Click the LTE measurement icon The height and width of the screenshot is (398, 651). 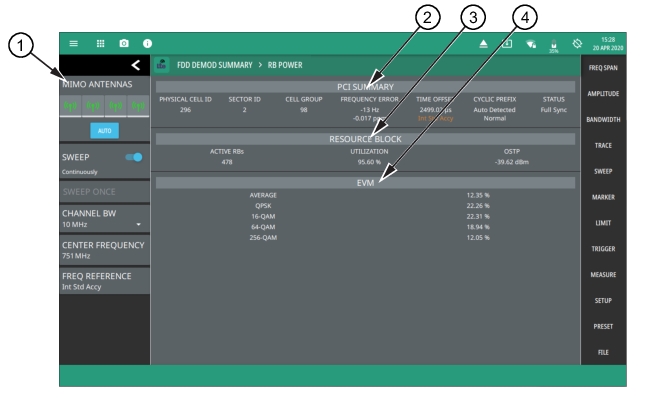(x=162, y=65)
